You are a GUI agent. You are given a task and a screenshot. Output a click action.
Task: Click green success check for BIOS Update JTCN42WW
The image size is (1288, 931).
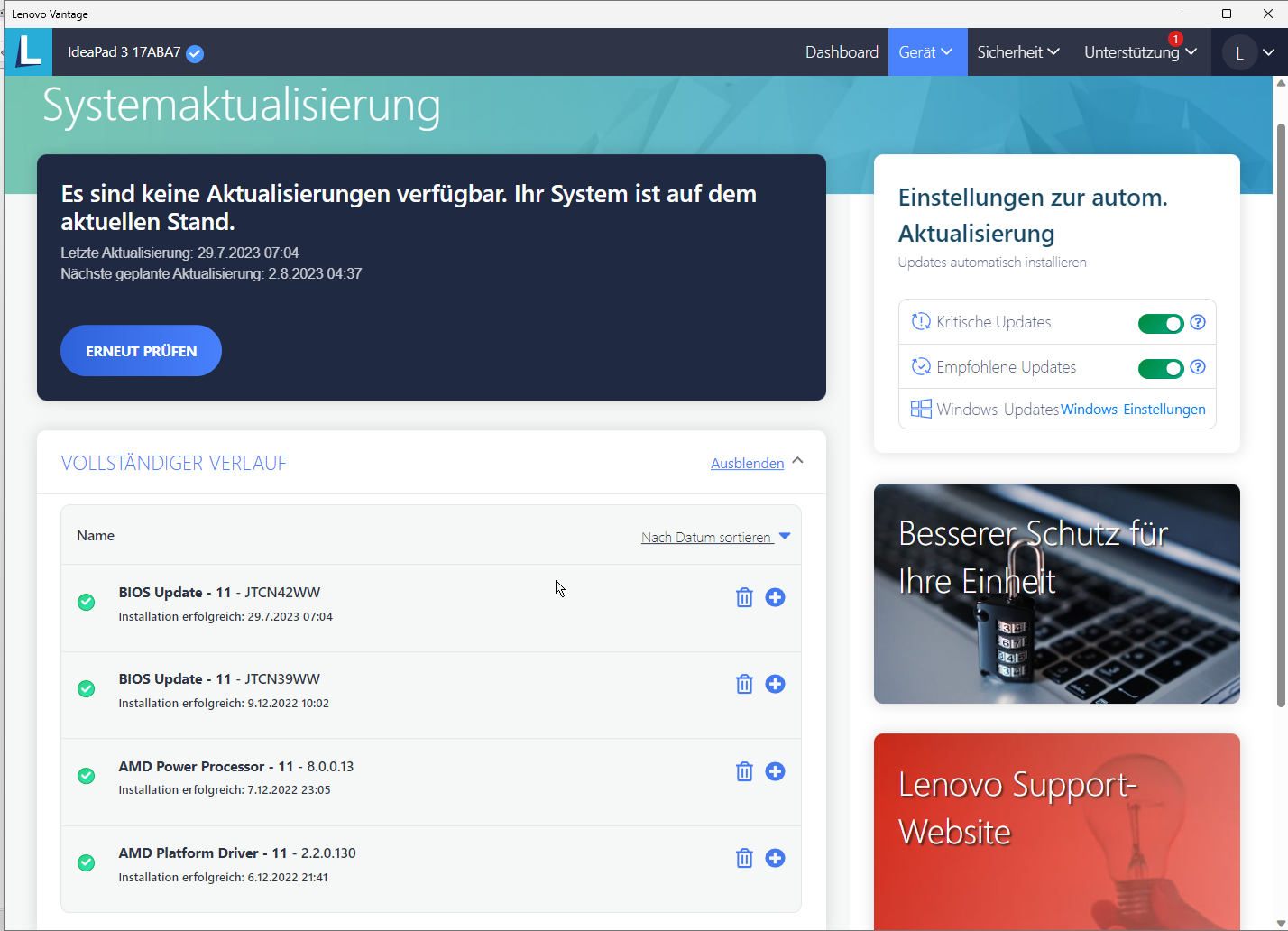(87, 602)
